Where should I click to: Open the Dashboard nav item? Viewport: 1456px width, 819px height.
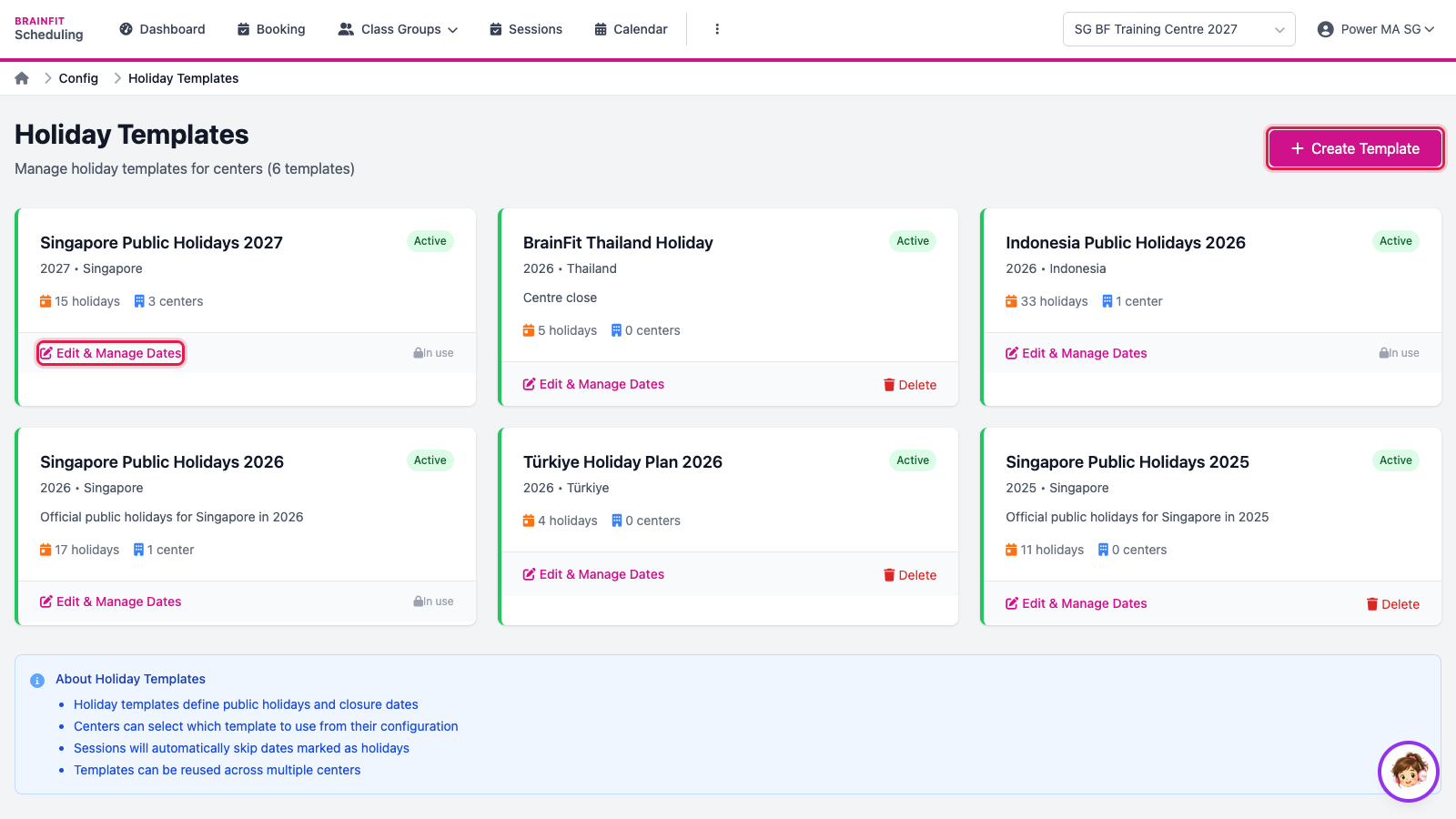click(162, 29)
